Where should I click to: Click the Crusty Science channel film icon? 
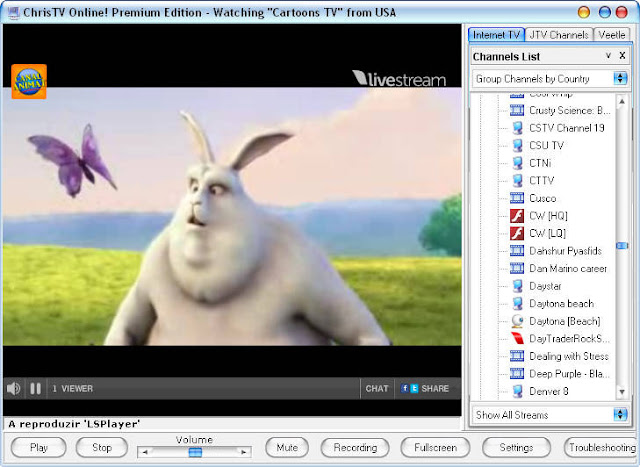pos(517,110)
